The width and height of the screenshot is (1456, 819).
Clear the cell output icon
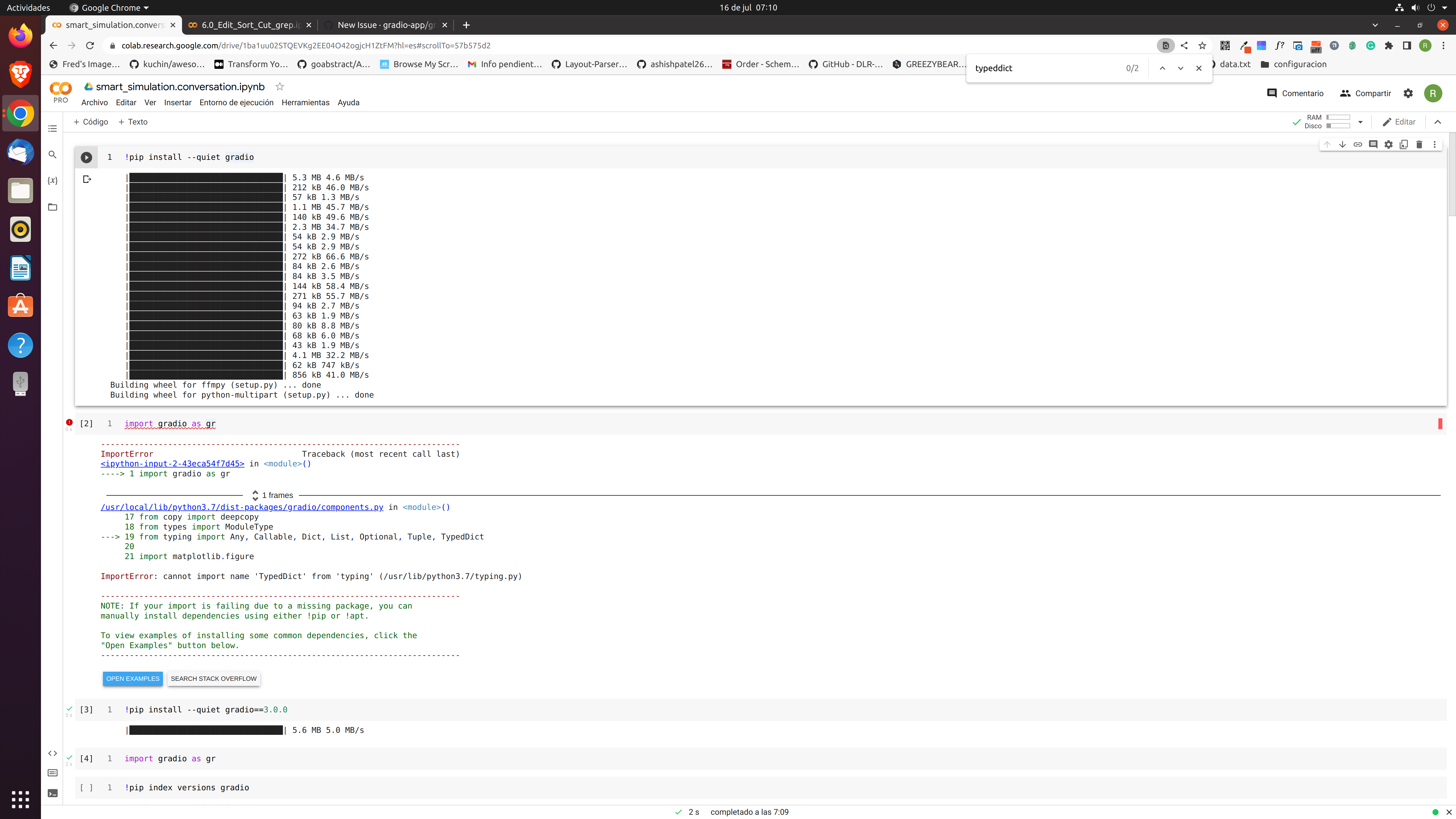pyautogui.click(x=87, y=179)
